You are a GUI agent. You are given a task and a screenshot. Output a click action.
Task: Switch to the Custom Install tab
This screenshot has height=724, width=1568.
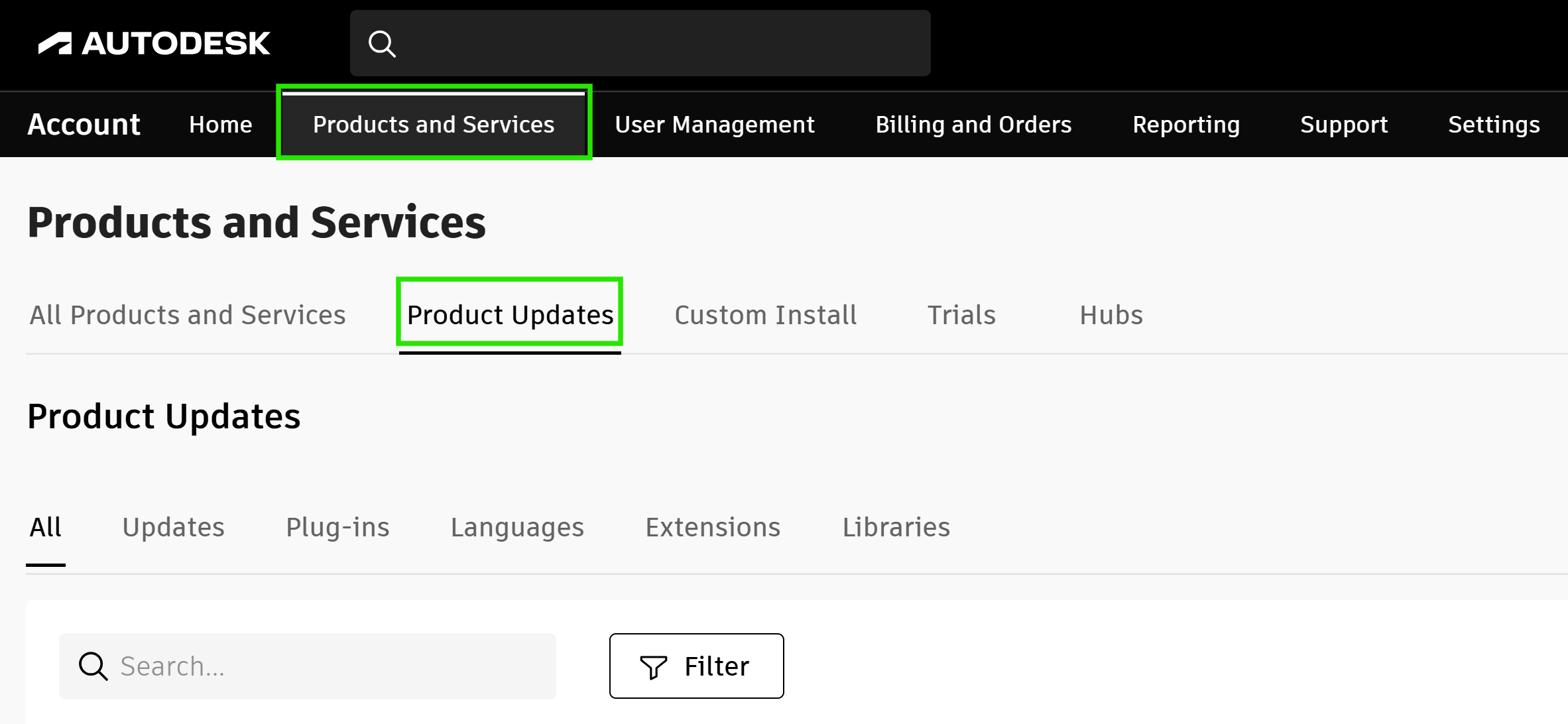[x=765, y=315]
